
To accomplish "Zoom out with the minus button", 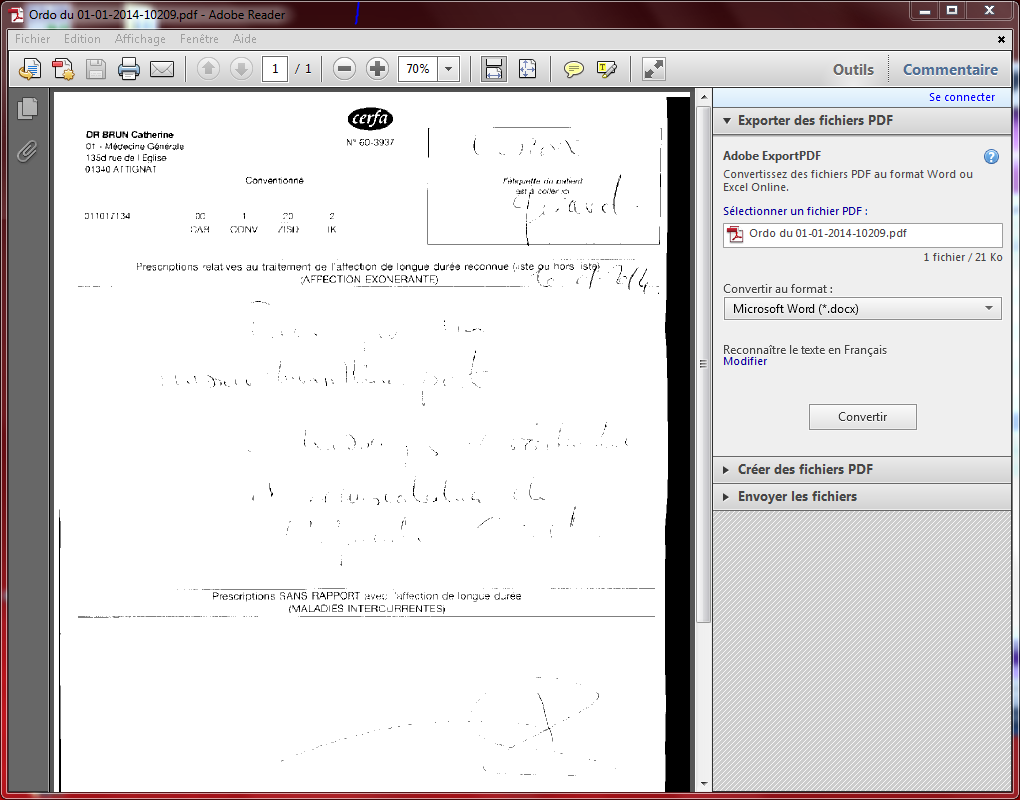I will (x=345, y=69).
